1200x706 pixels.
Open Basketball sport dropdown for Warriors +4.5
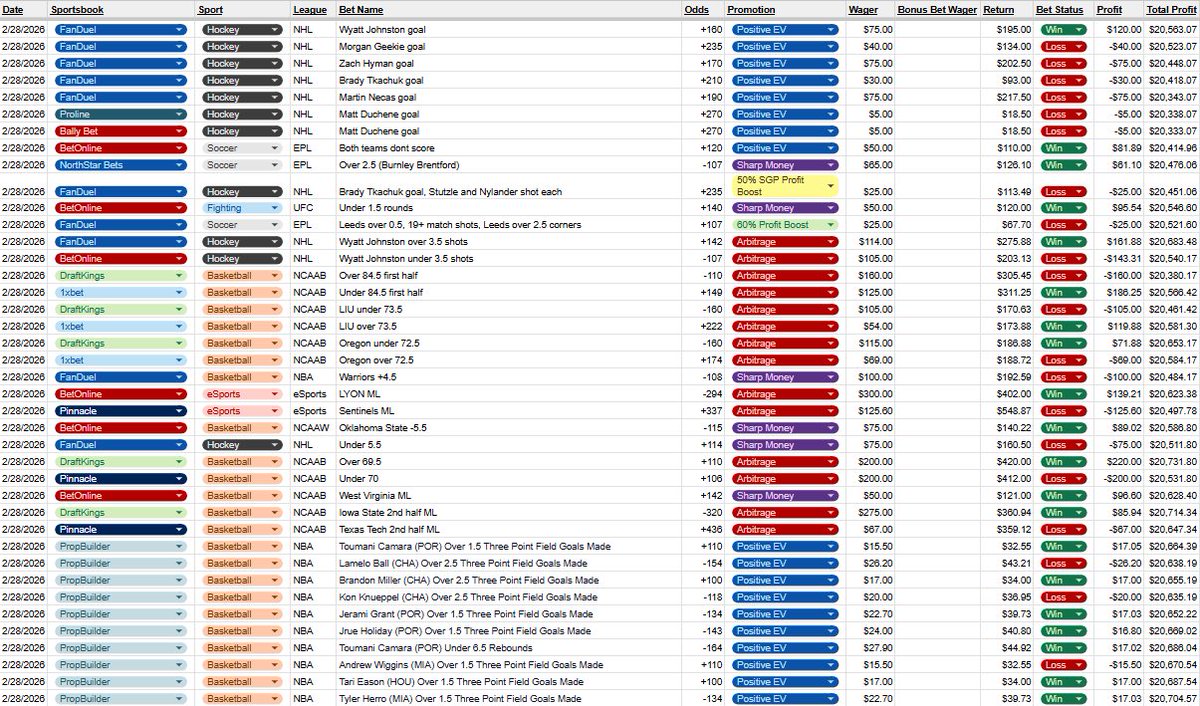pos(243,377)
